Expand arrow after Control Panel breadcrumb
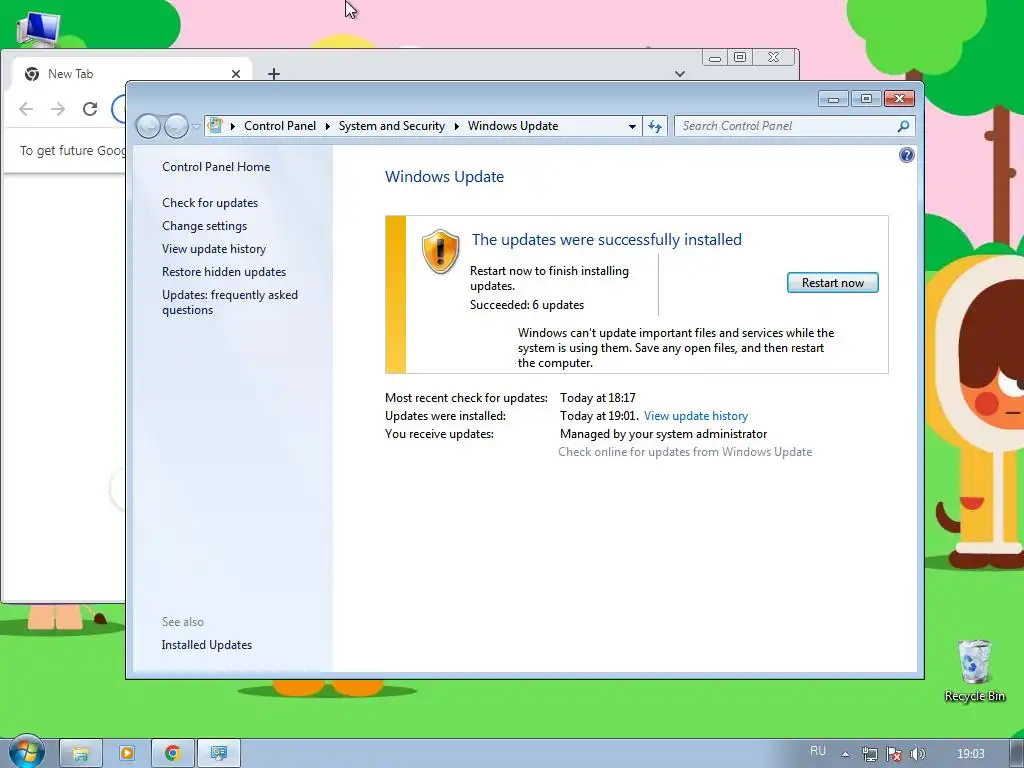 pyautogui.click(x=327, y=126)
